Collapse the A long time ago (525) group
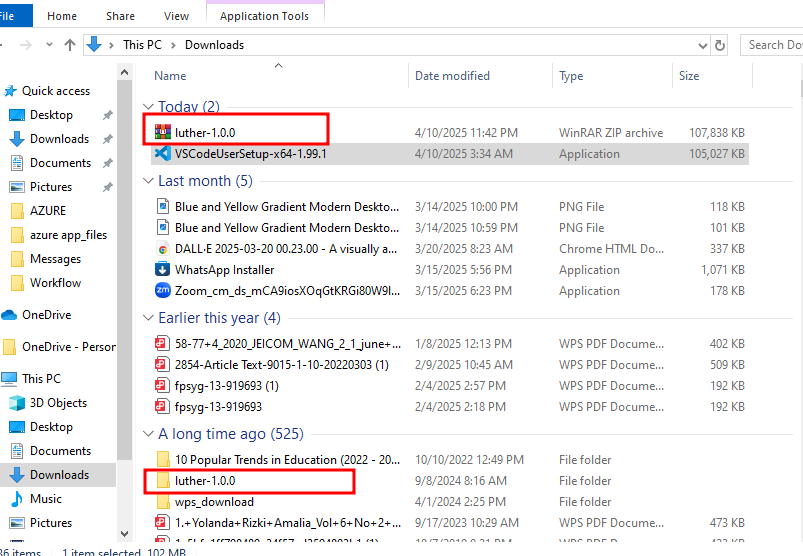This screenshot has height=556, width=803. pos(148,434)
